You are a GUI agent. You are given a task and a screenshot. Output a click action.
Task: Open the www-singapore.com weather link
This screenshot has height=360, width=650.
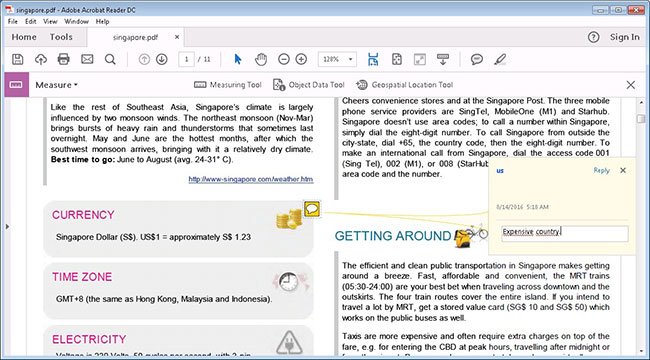[x=251, y=179]
